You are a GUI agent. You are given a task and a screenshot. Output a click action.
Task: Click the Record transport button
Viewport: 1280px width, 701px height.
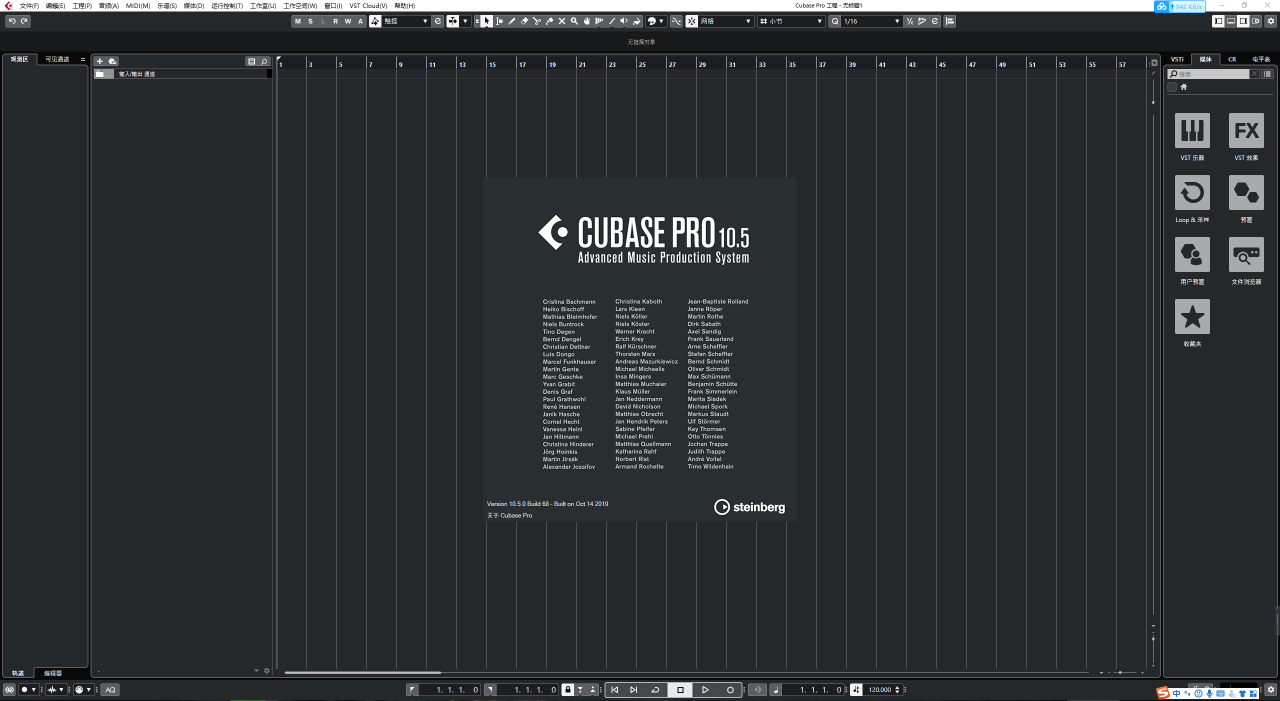(730, 690)
